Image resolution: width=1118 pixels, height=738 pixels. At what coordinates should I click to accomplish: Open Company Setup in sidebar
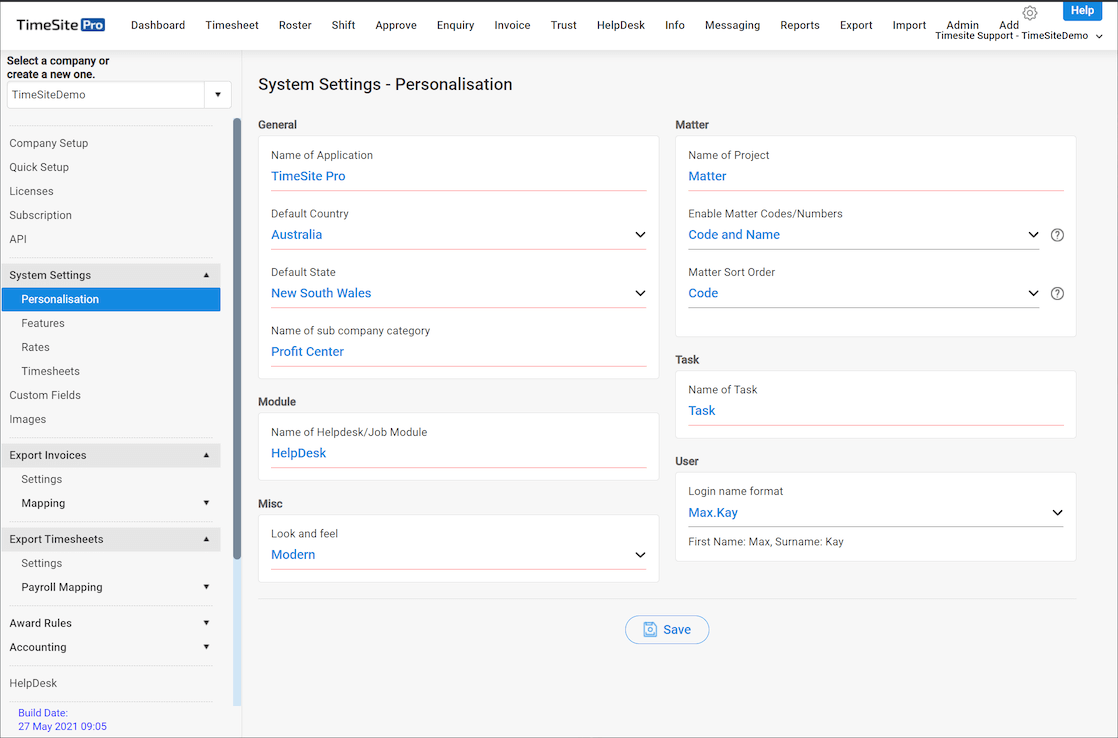tap(48, 143)
